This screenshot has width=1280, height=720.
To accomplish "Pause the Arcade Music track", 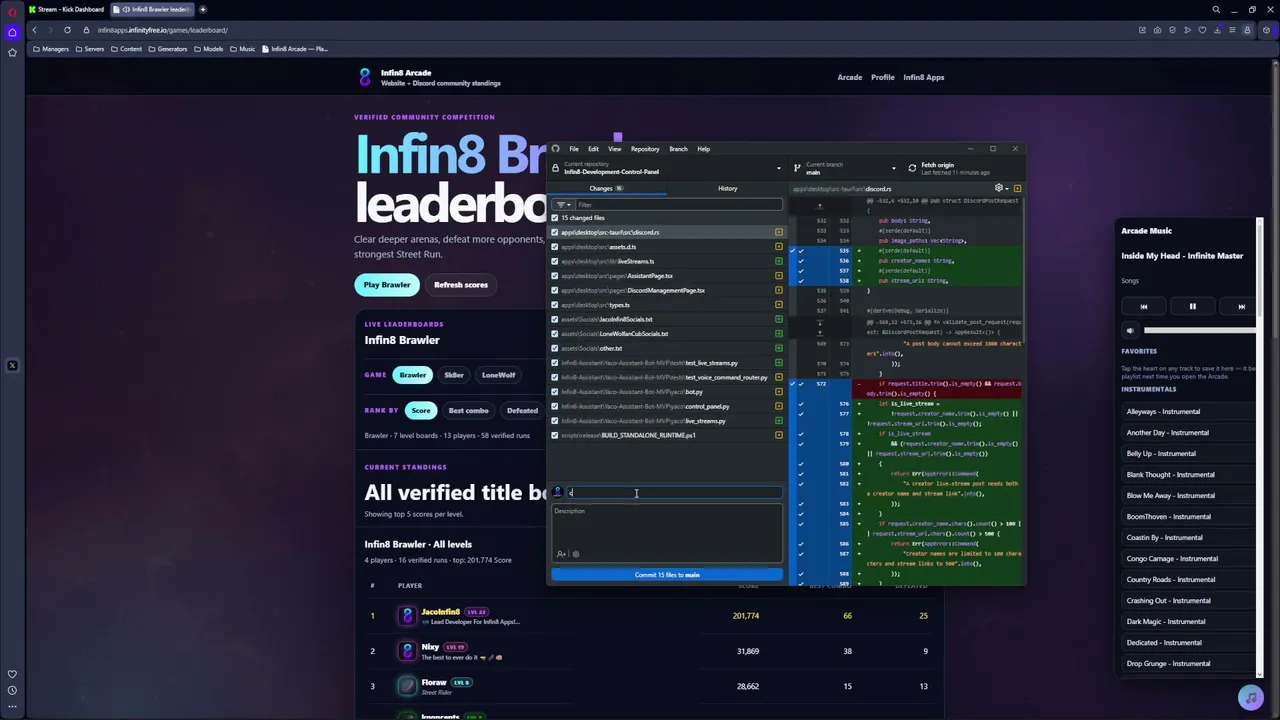I will [1192, 307].
